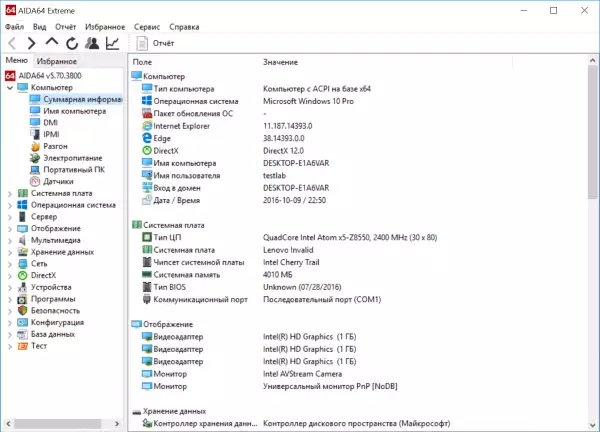600x432 pixels.
Task: Expand the Системная плата tree node
Action: click(x=10, y=194)
